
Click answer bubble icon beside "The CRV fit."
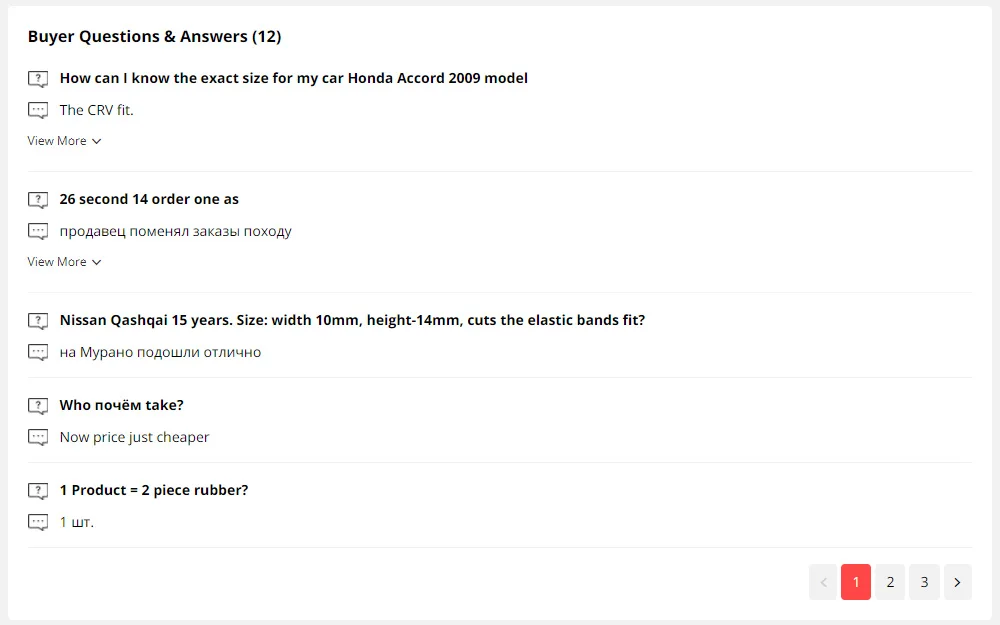(38, 111)
